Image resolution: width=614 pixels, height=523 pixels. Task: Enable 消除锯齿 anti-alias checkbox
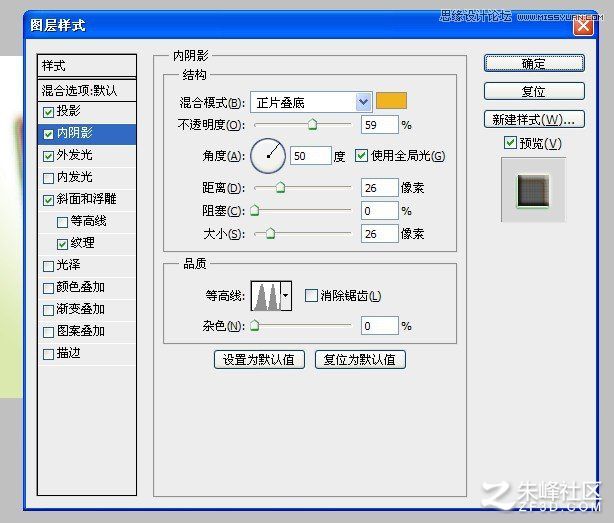coord(311,295)
